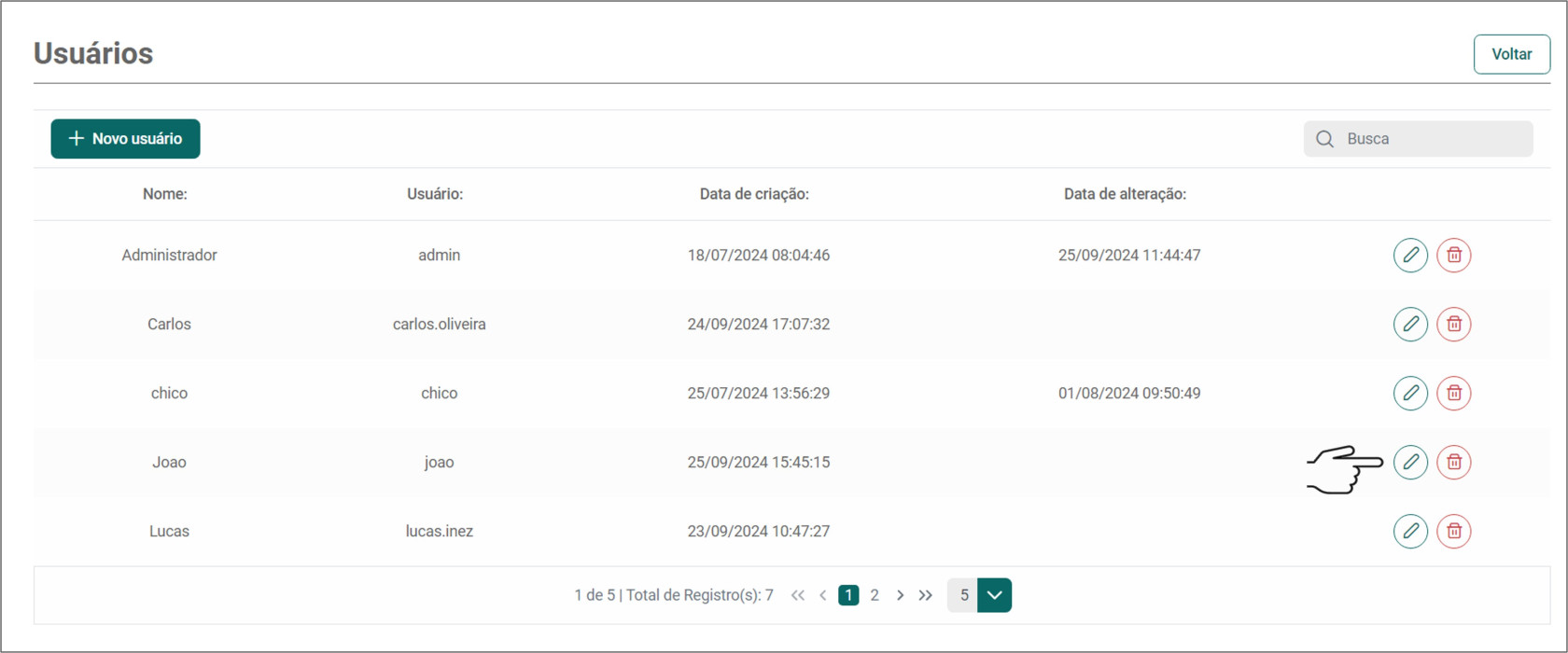Delete the Lucas user entry
1568x653 pixels.
click(1453, 531)
